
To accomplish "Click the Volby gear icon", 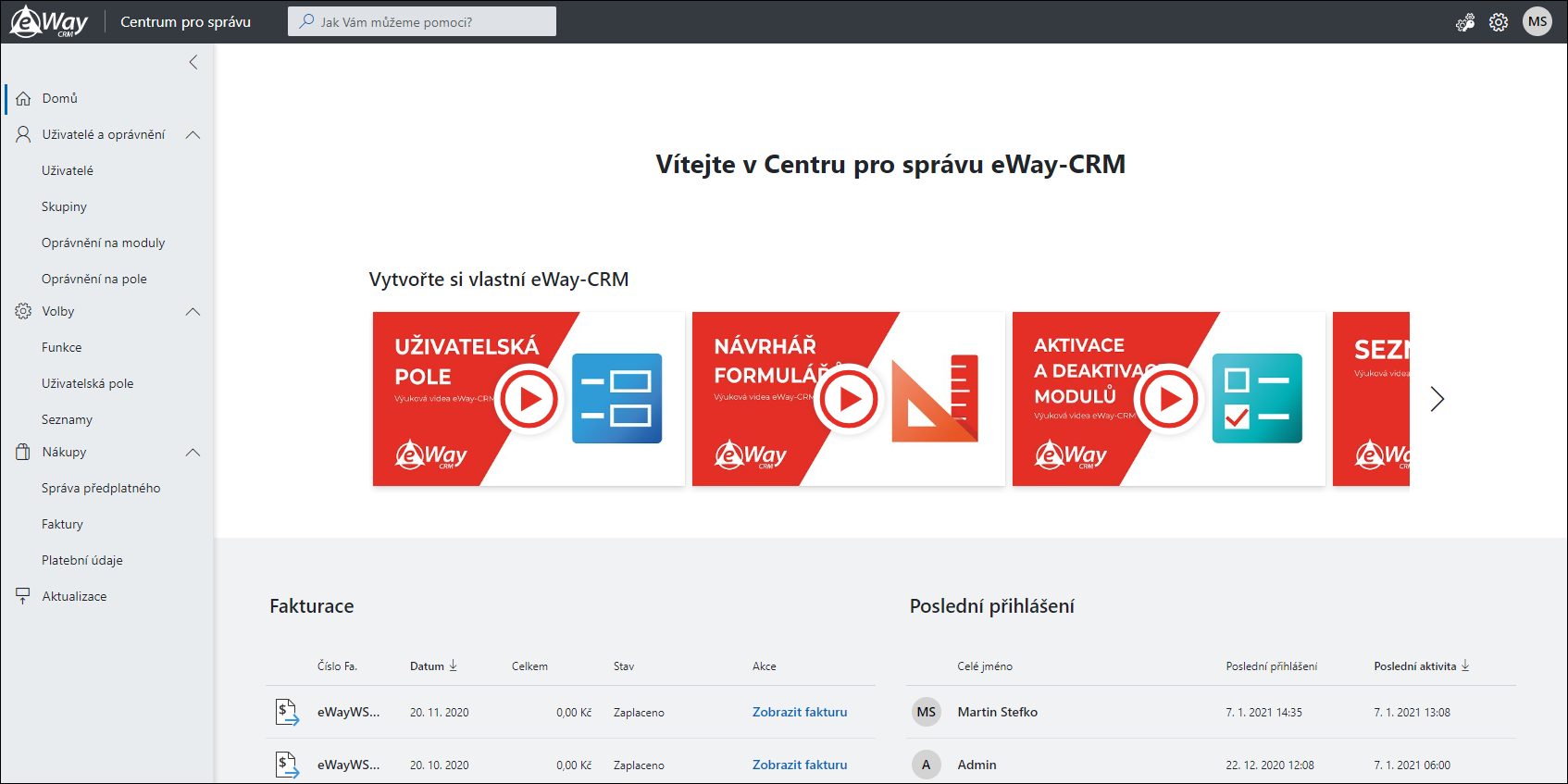I will [x=23, y=311].
